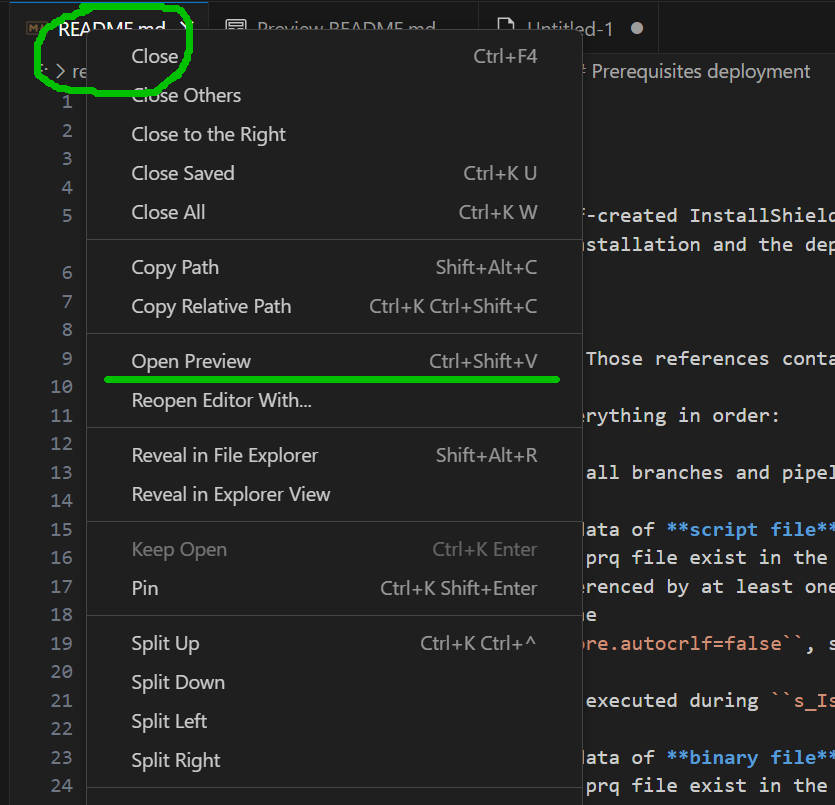Open the Untitled-1 tab
Image resolution: width=835 pixels, height=805 pixels.
pyautogui.click(x=569, y=27)
